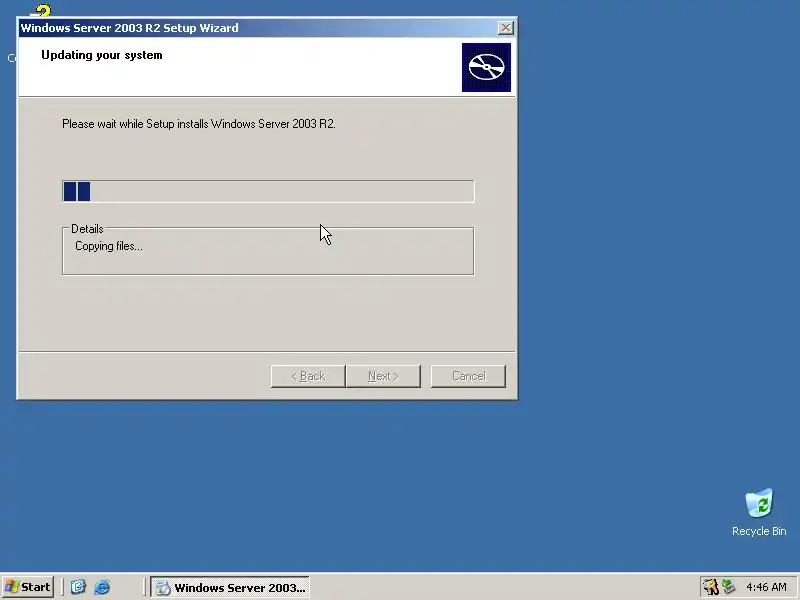Launch Internet Explorer from Quick Launch
The height and width of the screenshot is (600, 800).
pos(102,587)
